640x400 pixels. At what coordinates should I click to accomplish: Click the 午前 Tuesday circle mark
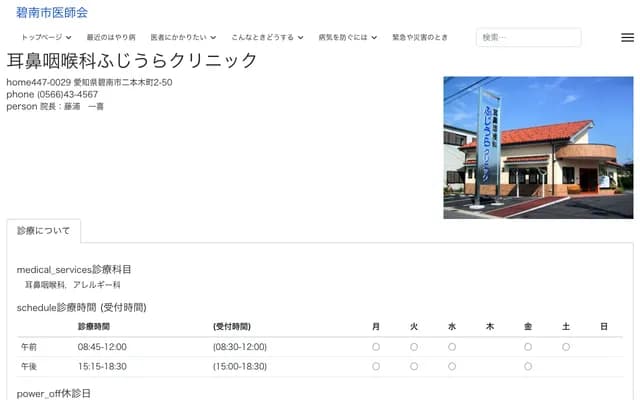click(x=414, y=347)
